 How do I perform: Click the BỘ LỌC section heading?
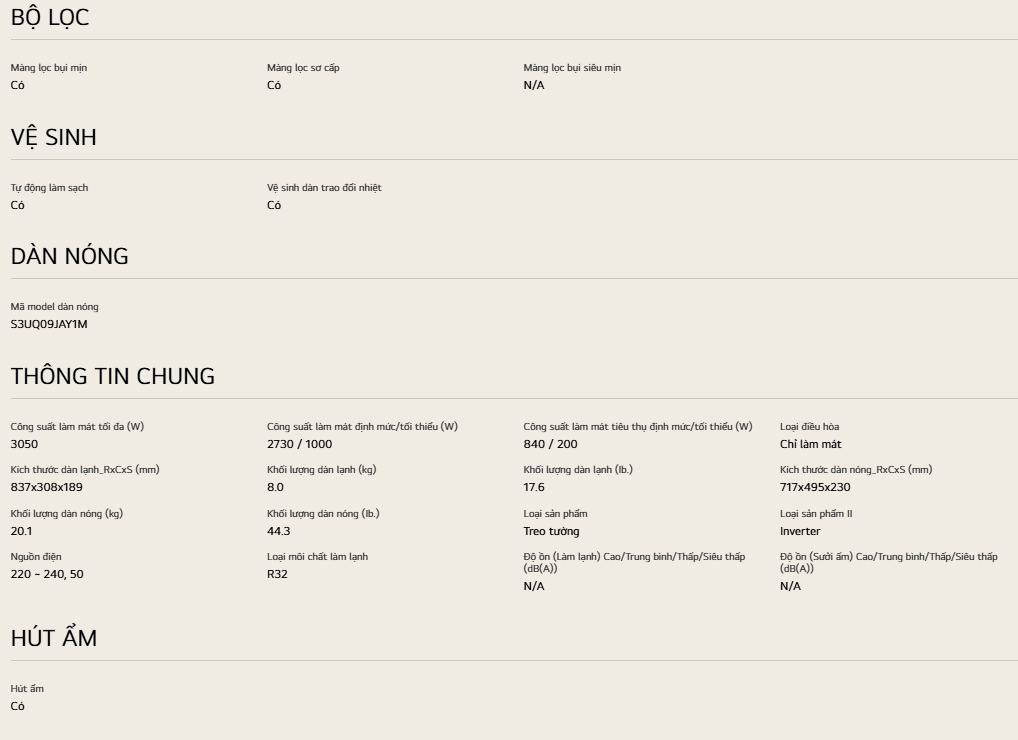(x=50, y=18)
